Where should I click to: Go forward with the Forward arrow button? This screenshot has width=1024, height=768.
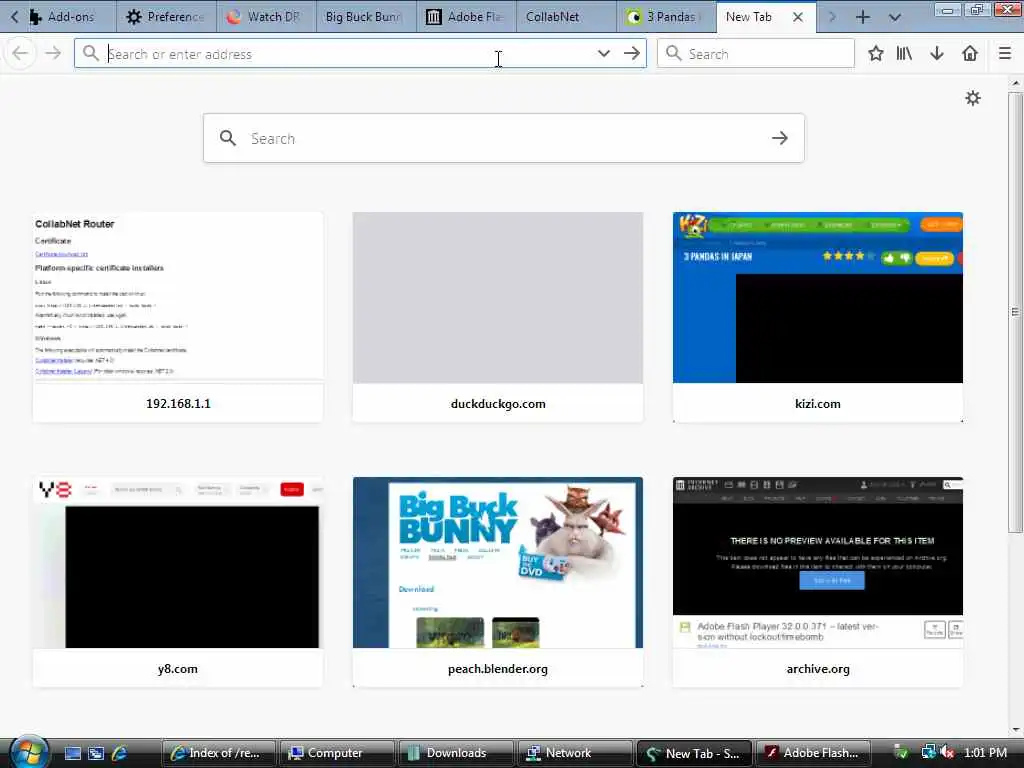53,54
